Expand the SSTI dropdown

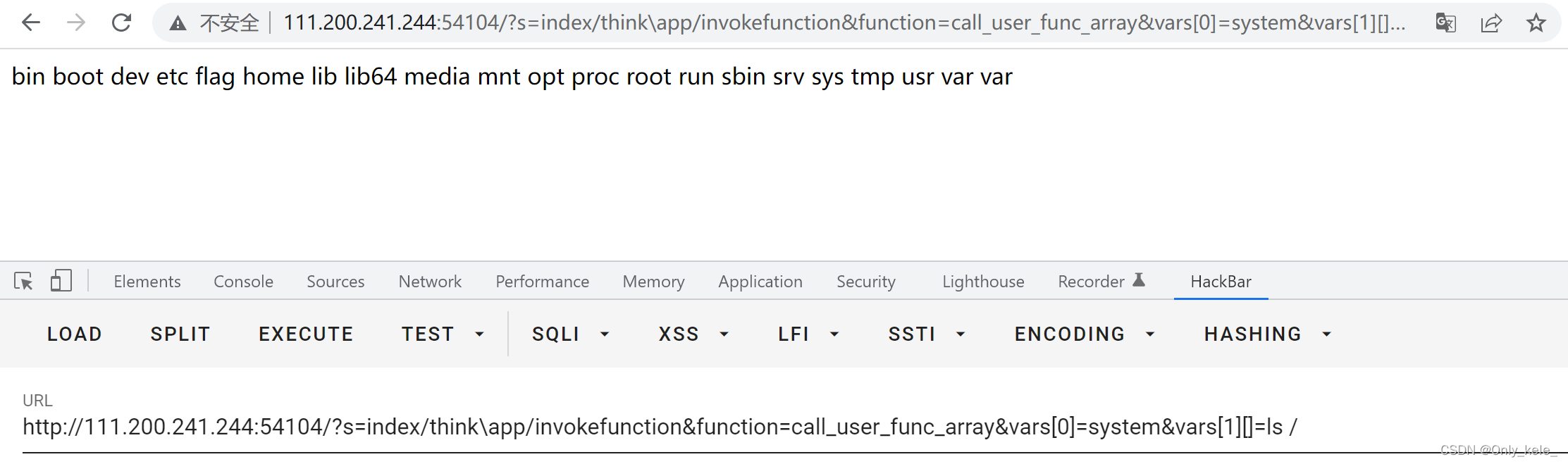click(x=927, y=334)
